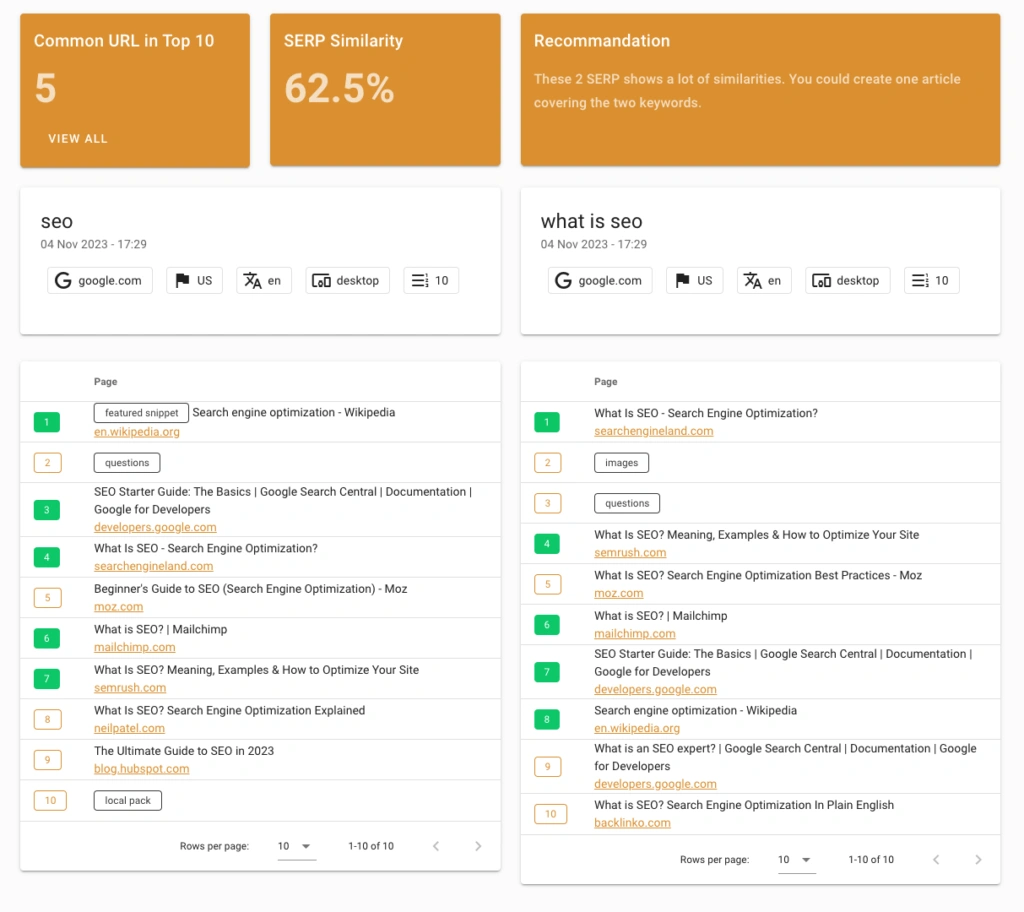Click Page column header in seo table

click(x=105, y=382)
